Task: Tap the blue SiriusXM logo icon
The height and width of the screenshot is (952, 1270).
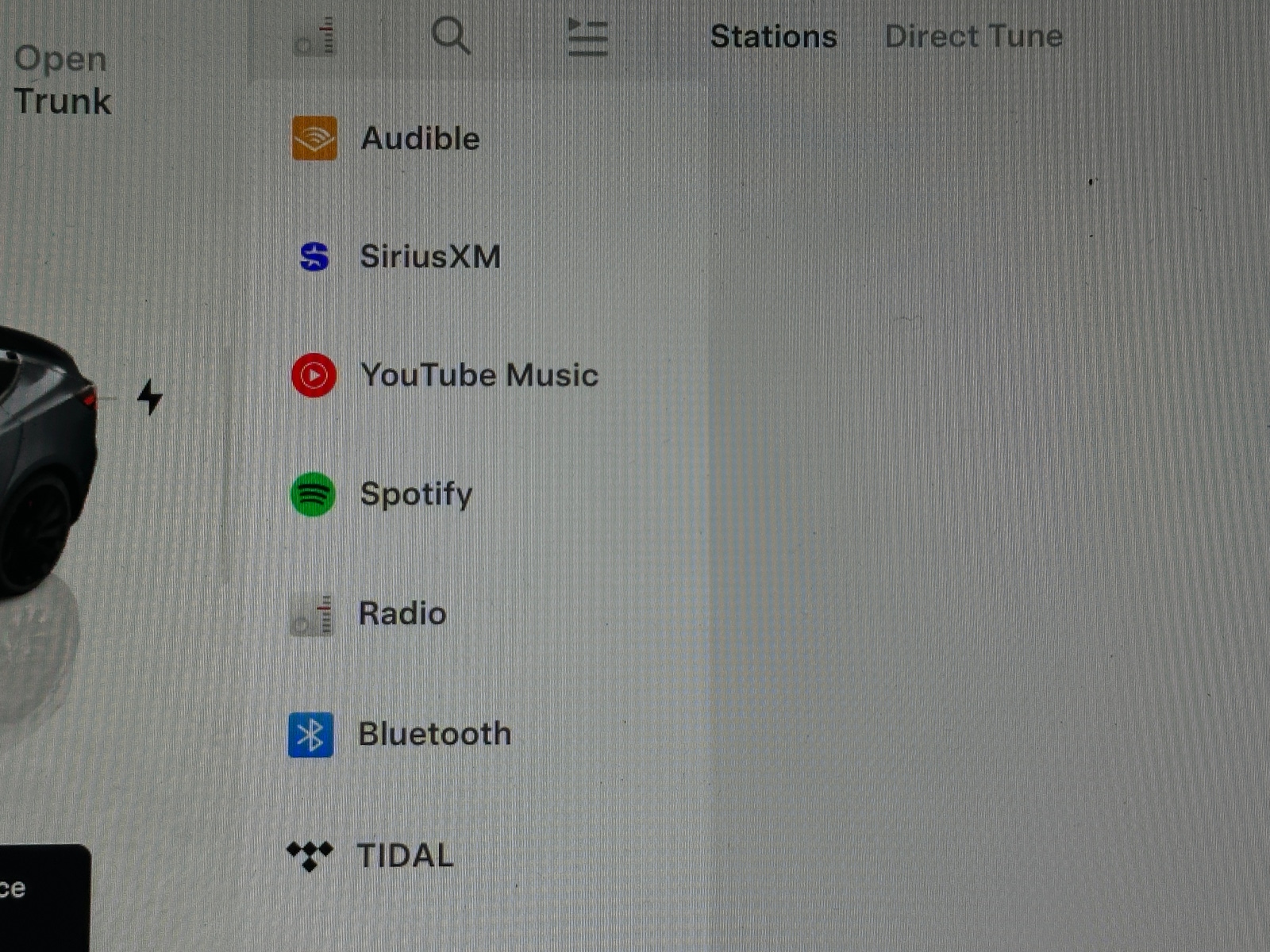Action: [x=314, y=257]
